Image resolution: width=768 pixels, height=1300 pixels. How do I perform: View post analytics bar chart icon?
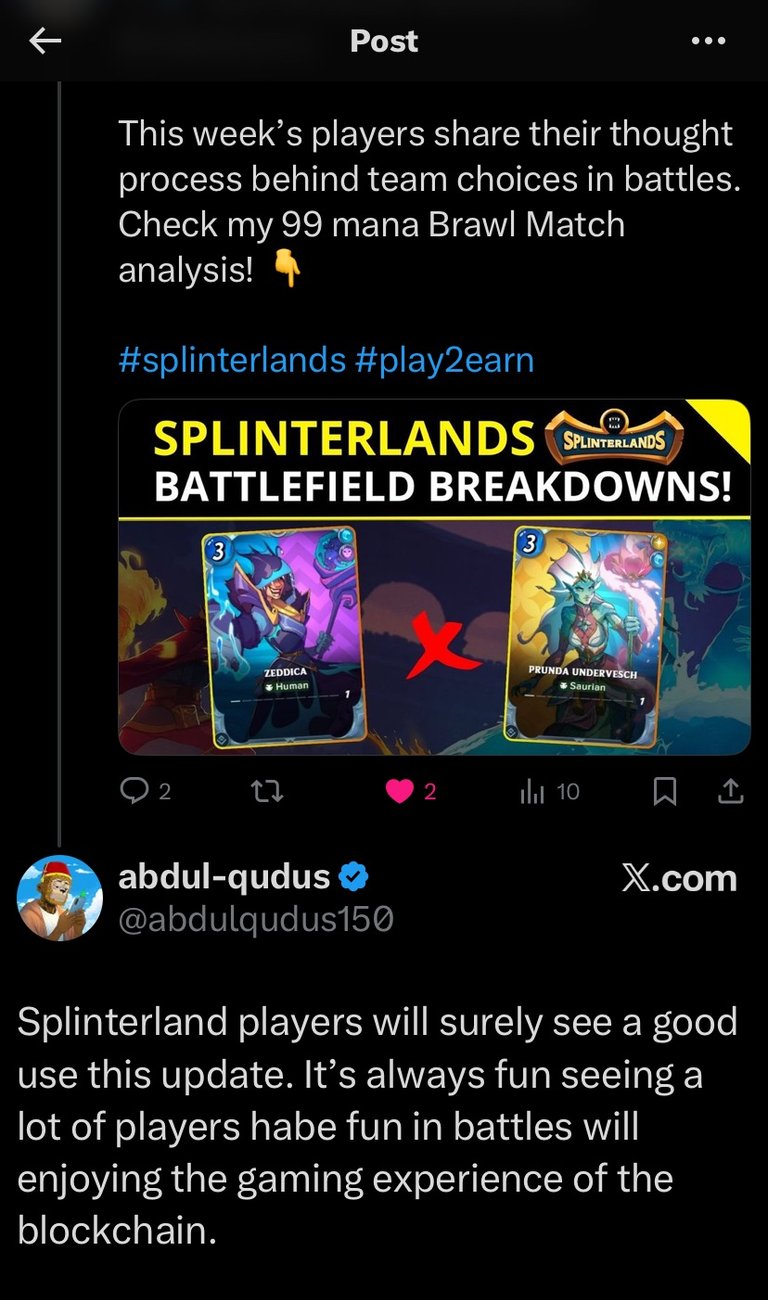pos(532,792)
